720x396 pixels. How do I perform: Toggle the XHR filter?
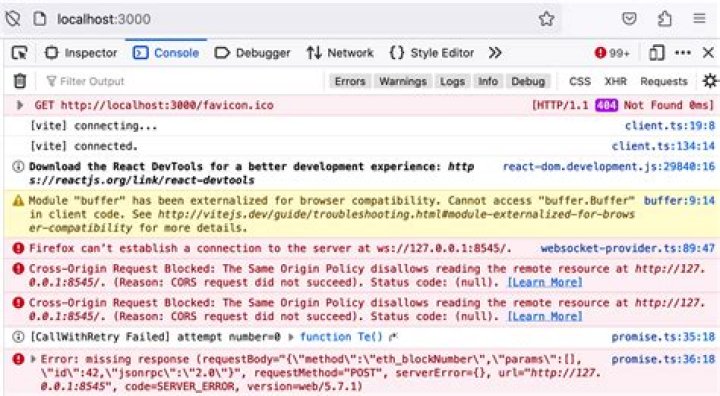tap(615, 81)
